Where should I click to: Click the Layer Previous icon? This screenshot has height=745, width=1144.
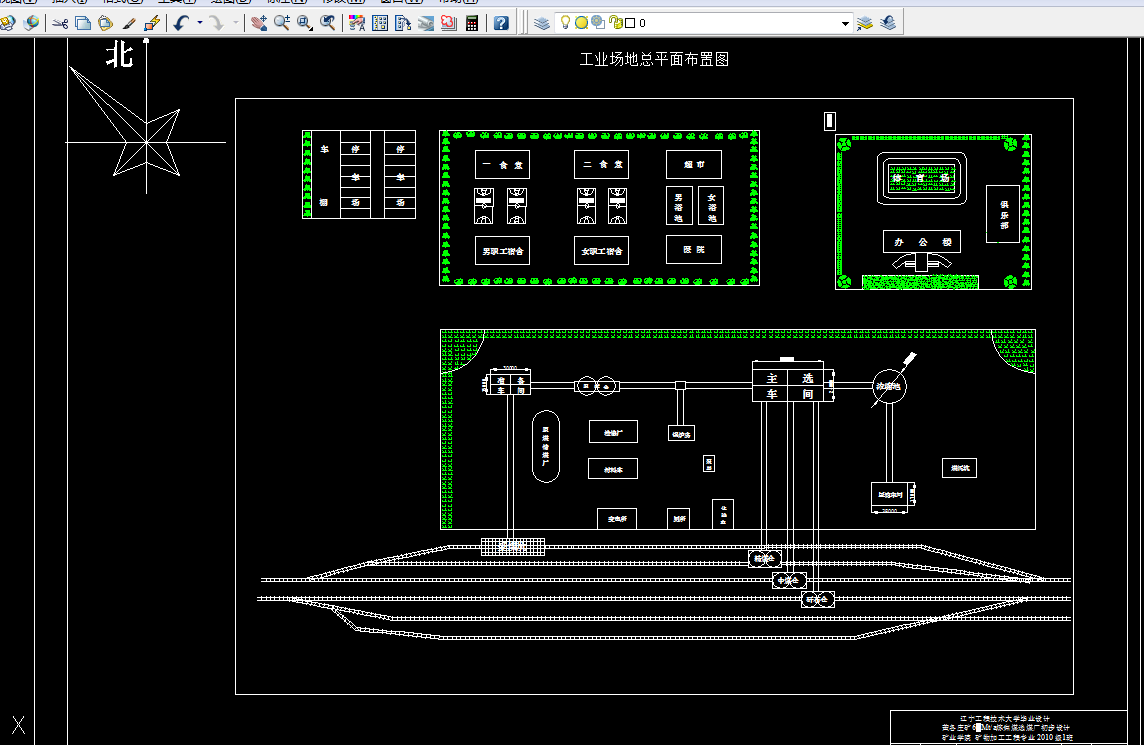(x=888, y=23)
